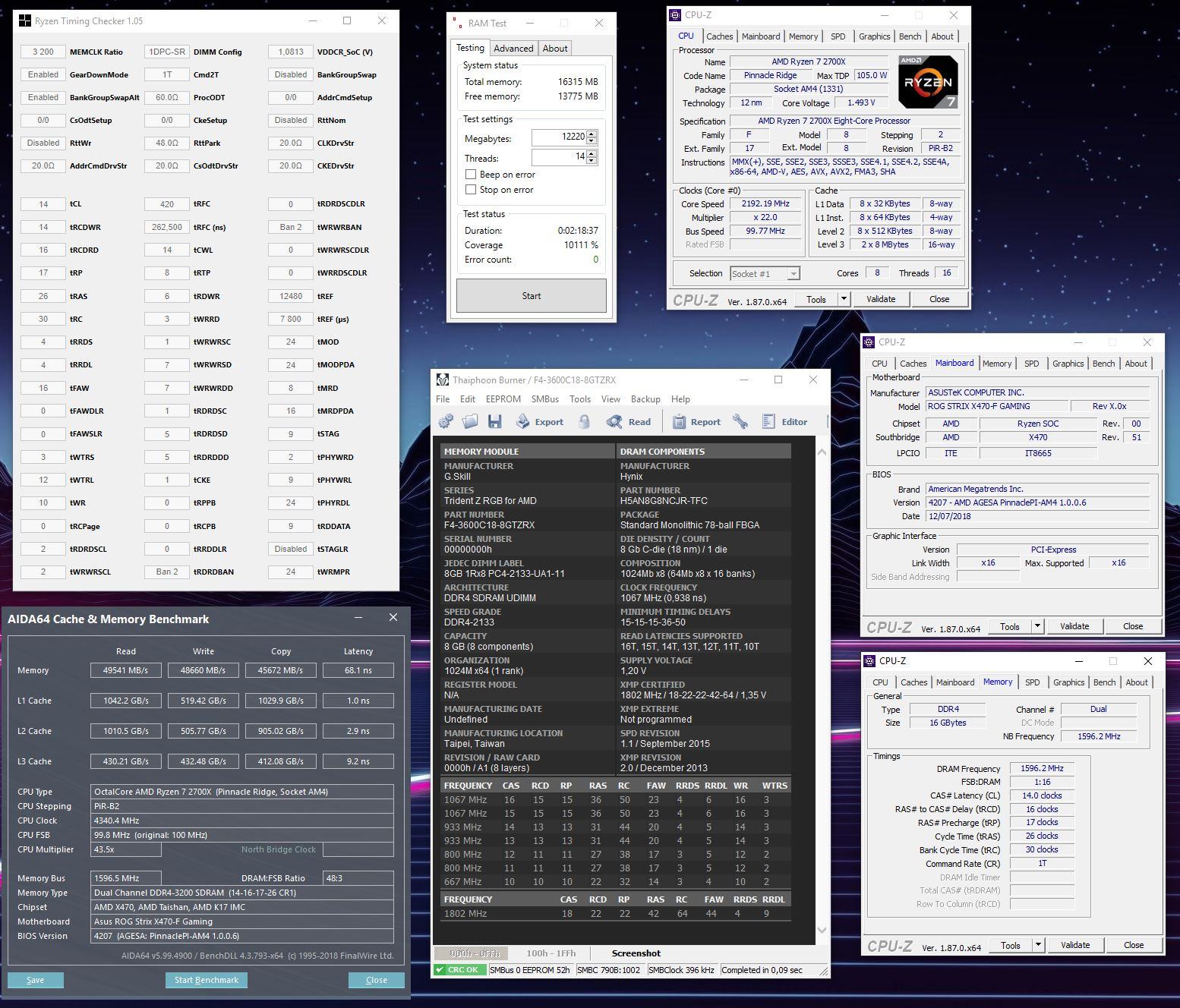This screenshot has height=1008, width=1180.
Task: Expand Tools arrow in CPU-Z CPU tab window
Action: pos(844,299)
